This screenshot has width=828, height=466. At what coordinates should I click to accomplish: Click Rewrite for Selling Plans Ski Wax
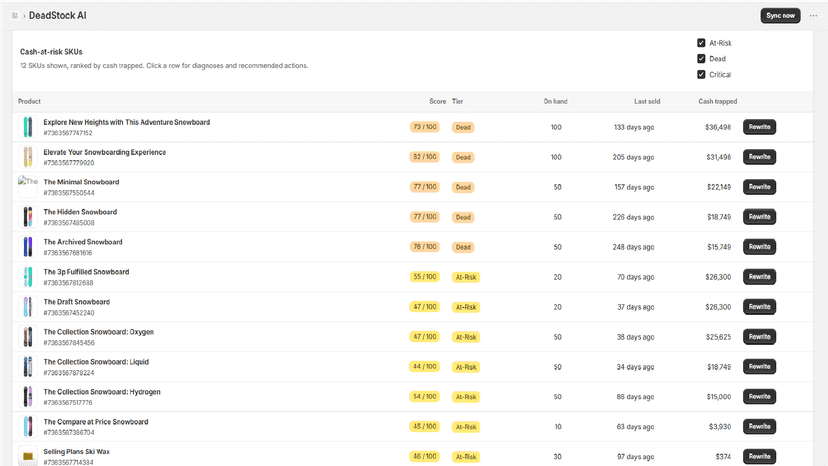[x=759, y=456]
